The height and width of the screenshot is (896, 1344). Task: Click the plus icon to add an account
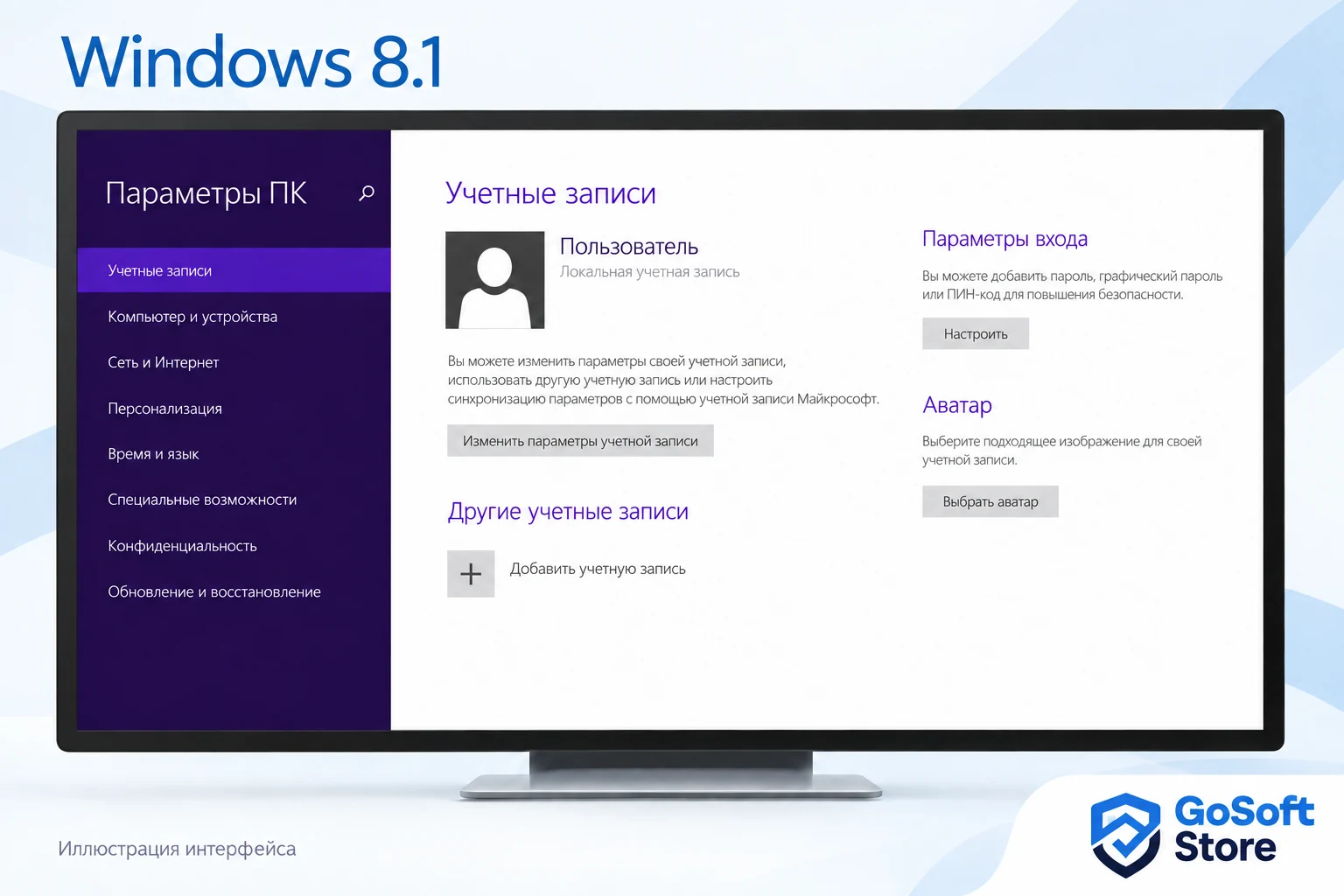[471, 574]
